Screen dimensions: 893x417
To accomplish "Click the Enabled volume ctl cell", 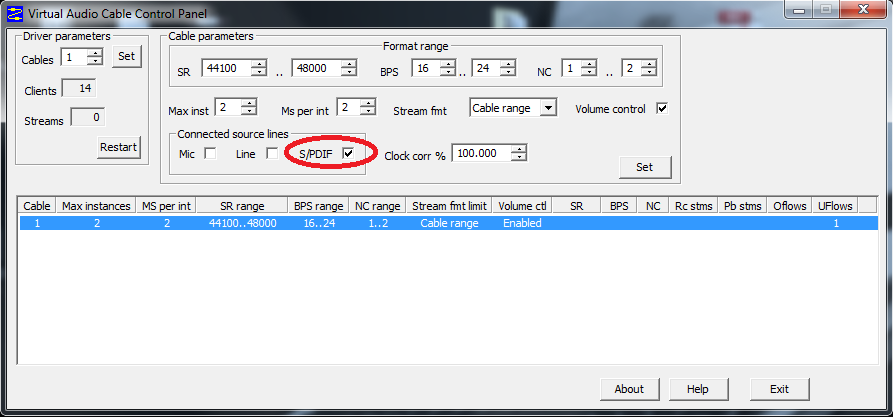I will (522, 223).
